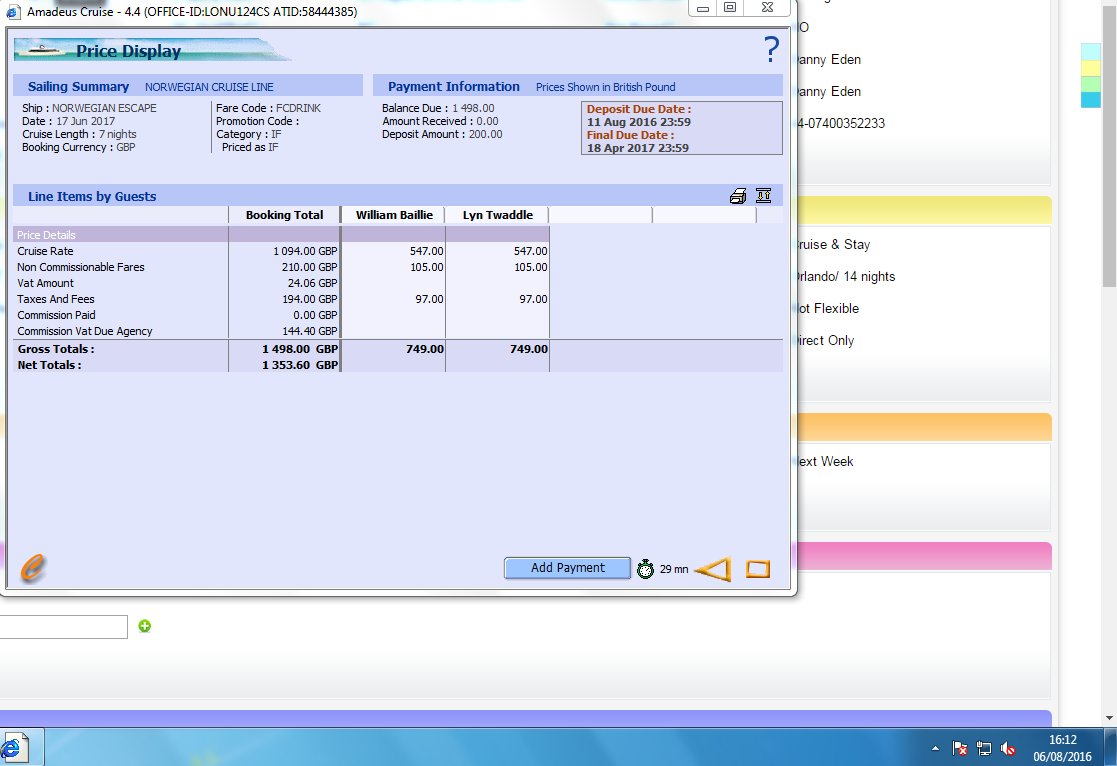Click the stopwatch timer icon

646,569
